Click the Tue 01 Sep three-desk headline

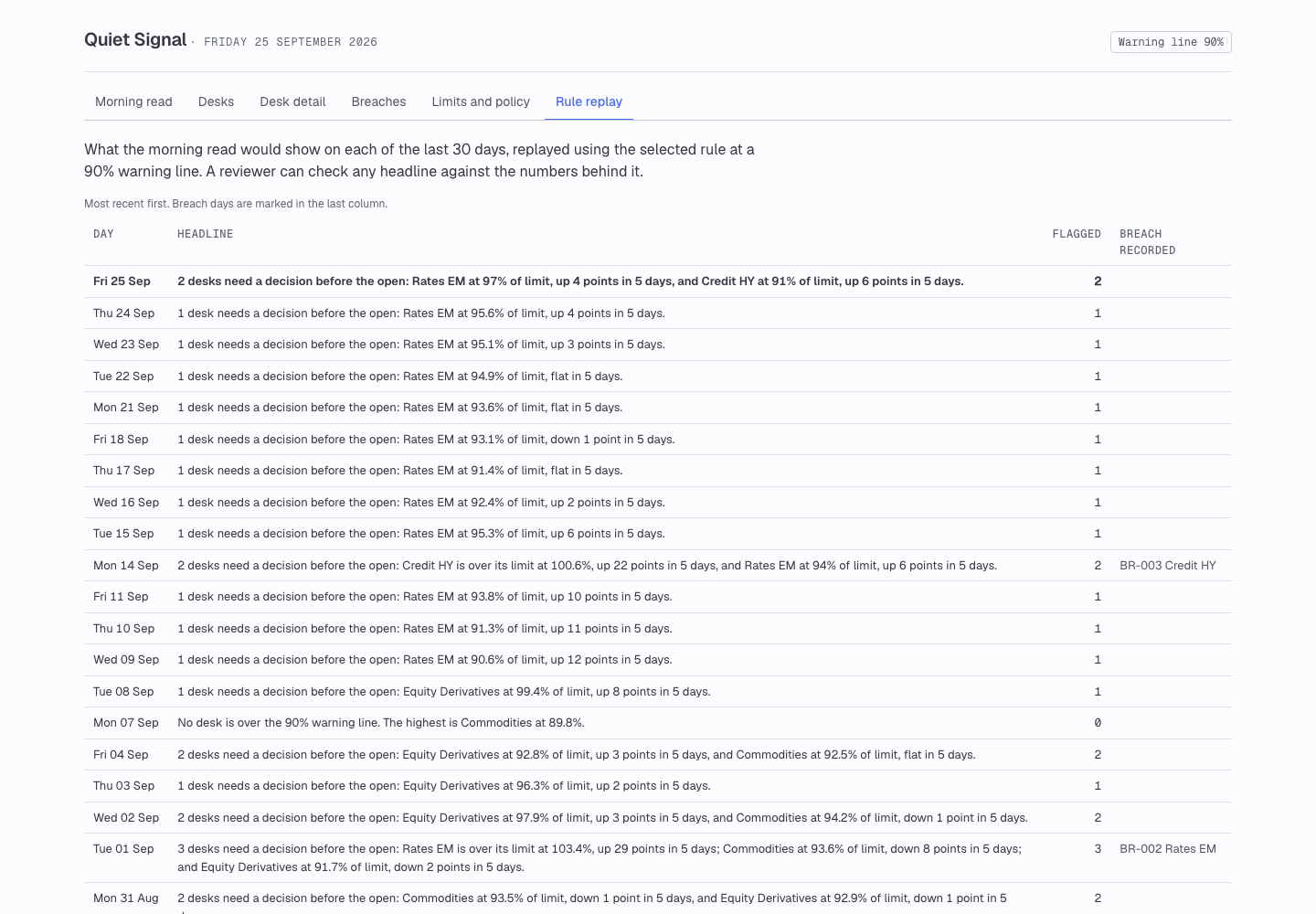[600, 858]
